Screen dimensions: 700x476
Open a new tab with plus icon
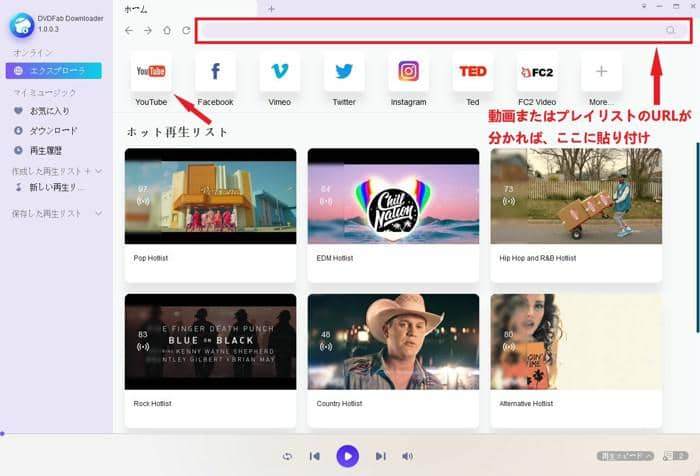(x=271, y=9)
